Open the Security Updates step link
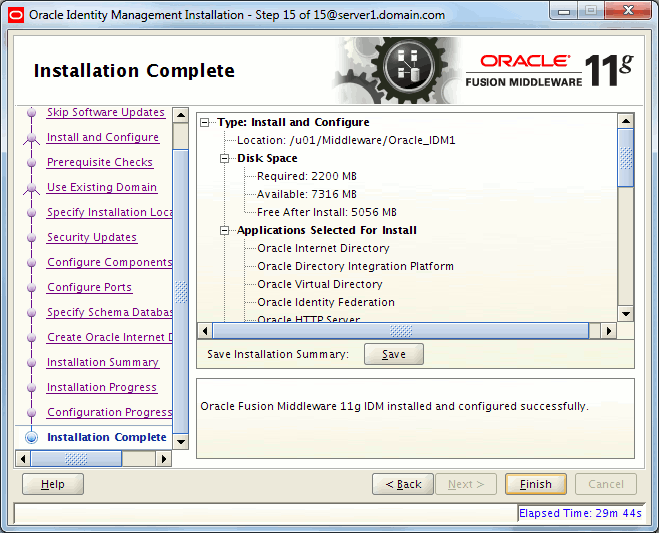The image size is (659, 533). (x=92, y=237)
